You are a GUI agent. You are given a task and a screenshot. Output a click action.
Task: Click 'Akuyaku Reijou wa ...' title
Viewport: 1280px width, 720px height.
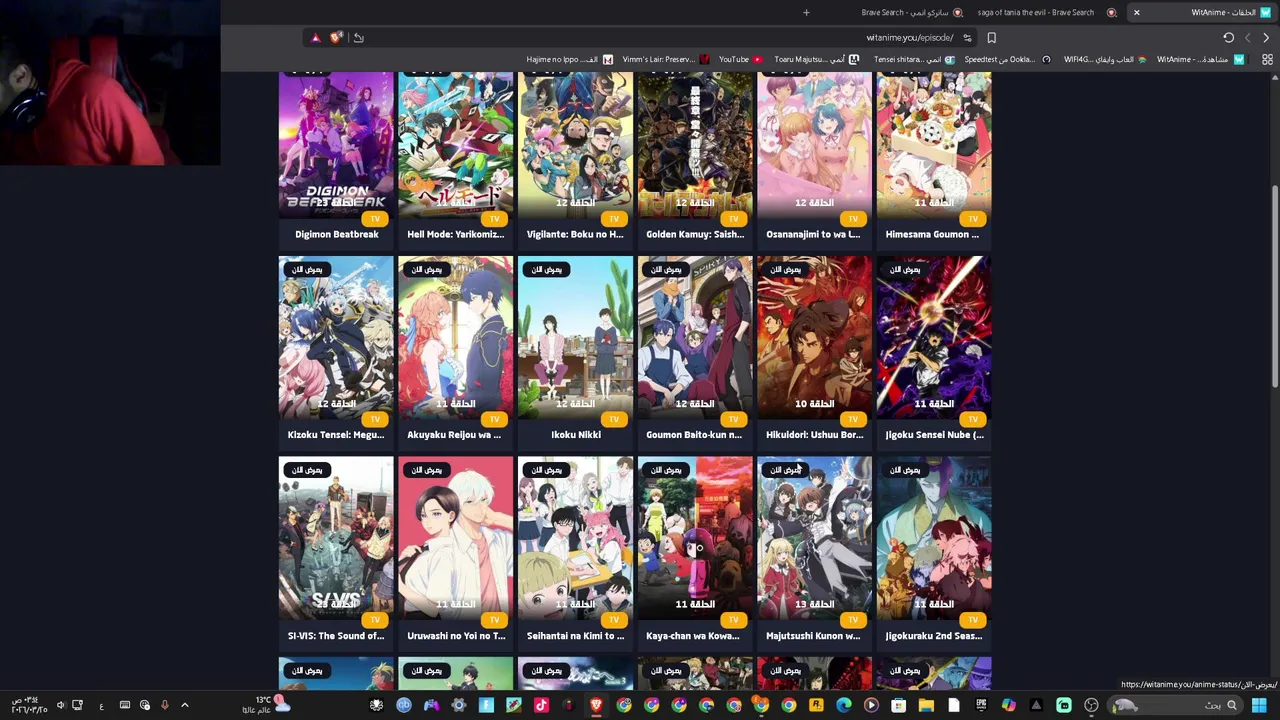pos(454,435)
